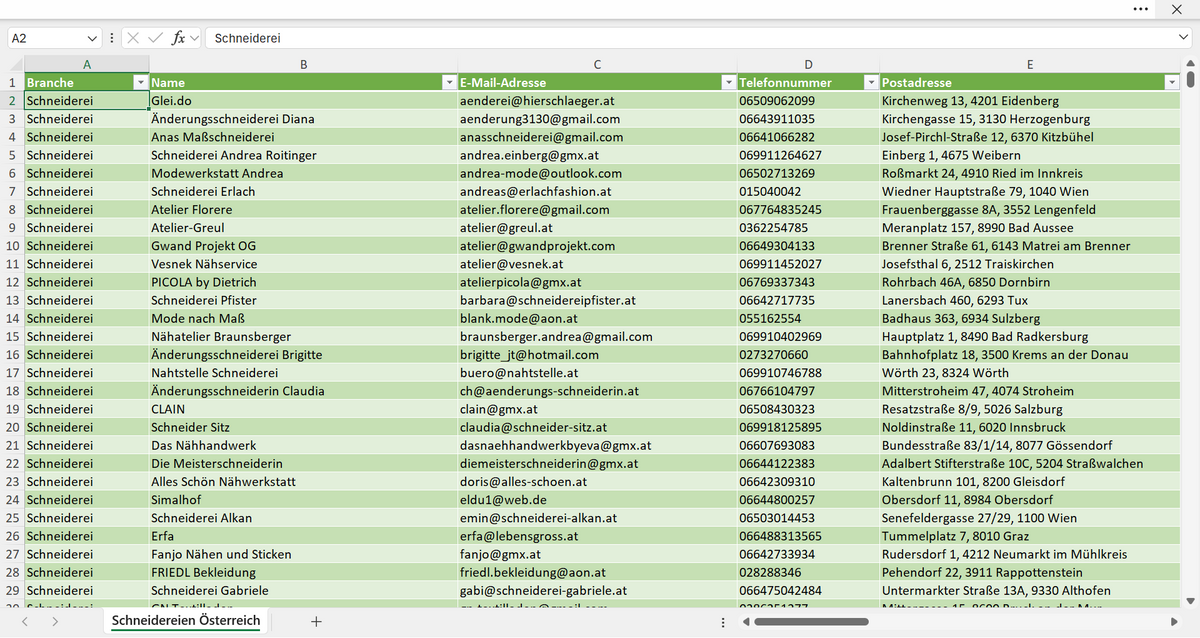The height and width of the screenshot is (638, 1200).
Task: Select row 10 by its row number
Action: coord(12,246)
